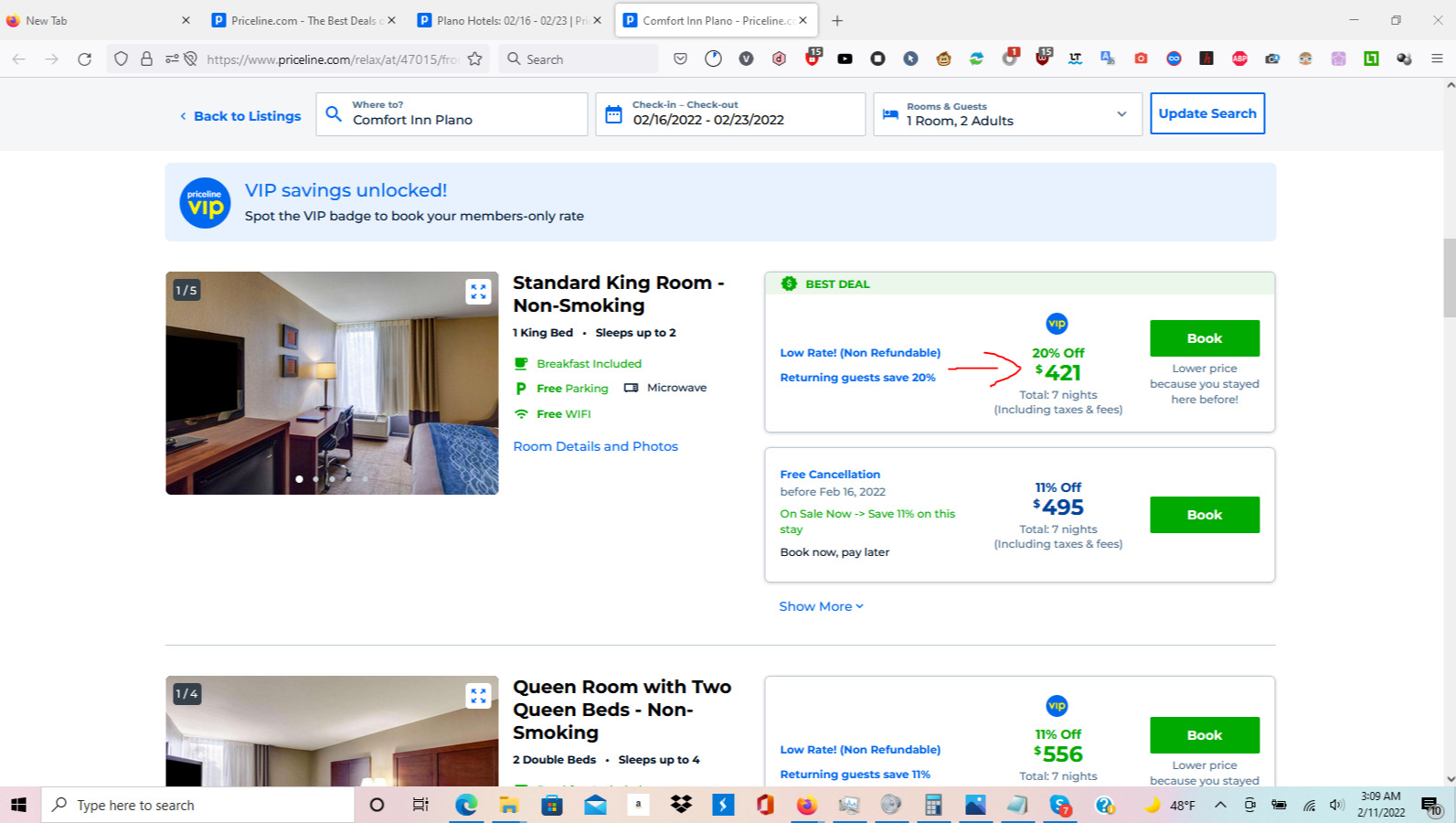Viewport: 1456px width, 823px height.
Task: Click the green refresh arrows extension
Action: (976, 59)
